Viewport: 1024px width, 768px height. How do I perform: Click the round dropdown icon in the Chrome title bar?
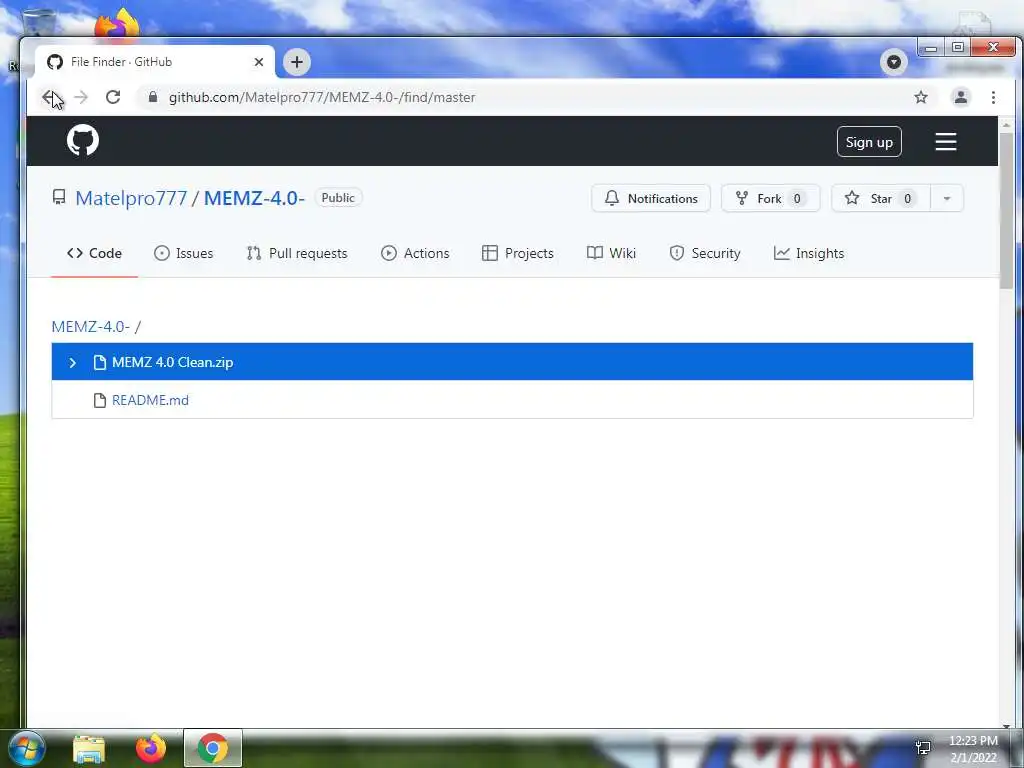pos(894,62)
